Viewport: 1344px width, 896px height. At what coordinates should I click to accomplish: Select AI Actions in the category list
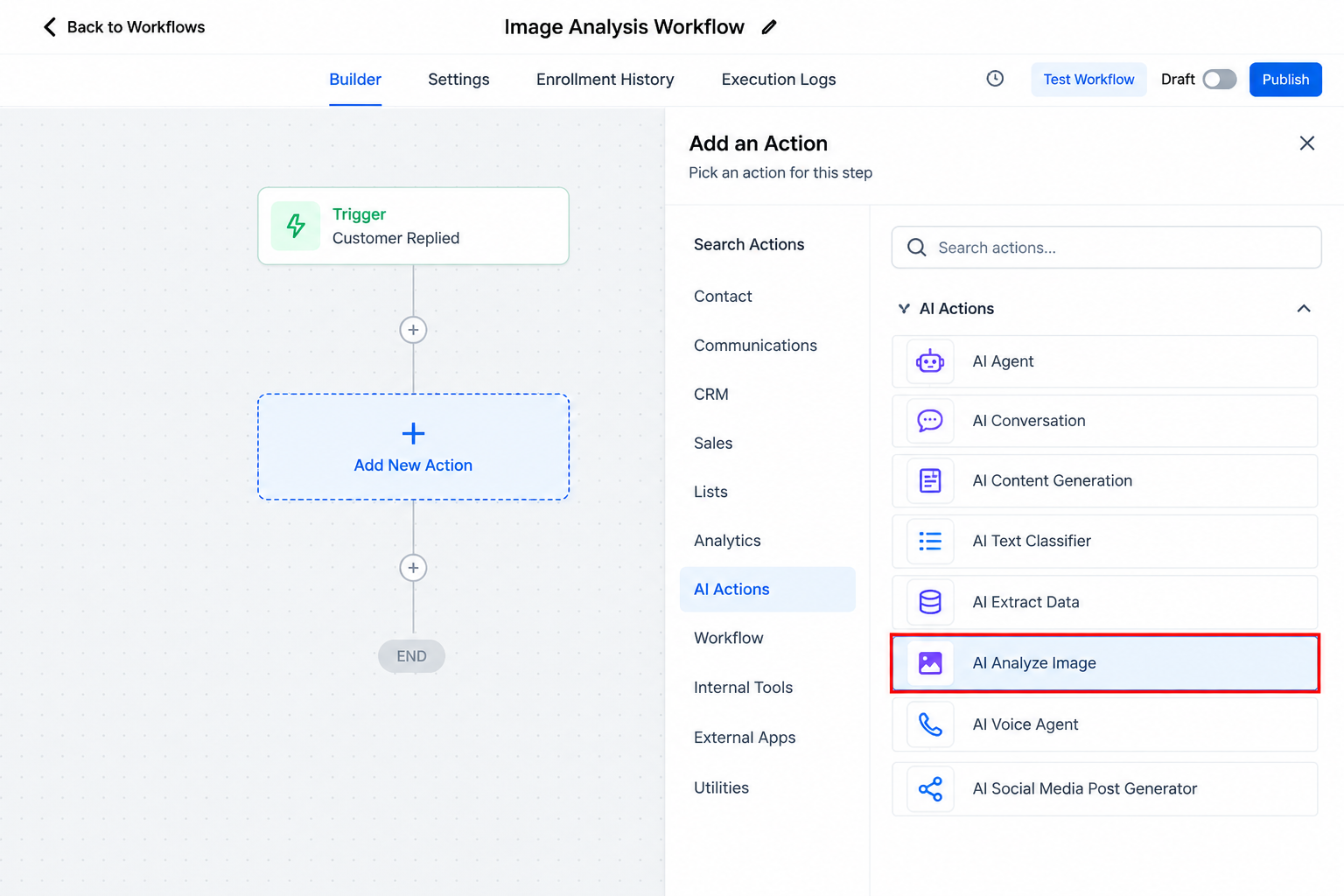(767, 590)
